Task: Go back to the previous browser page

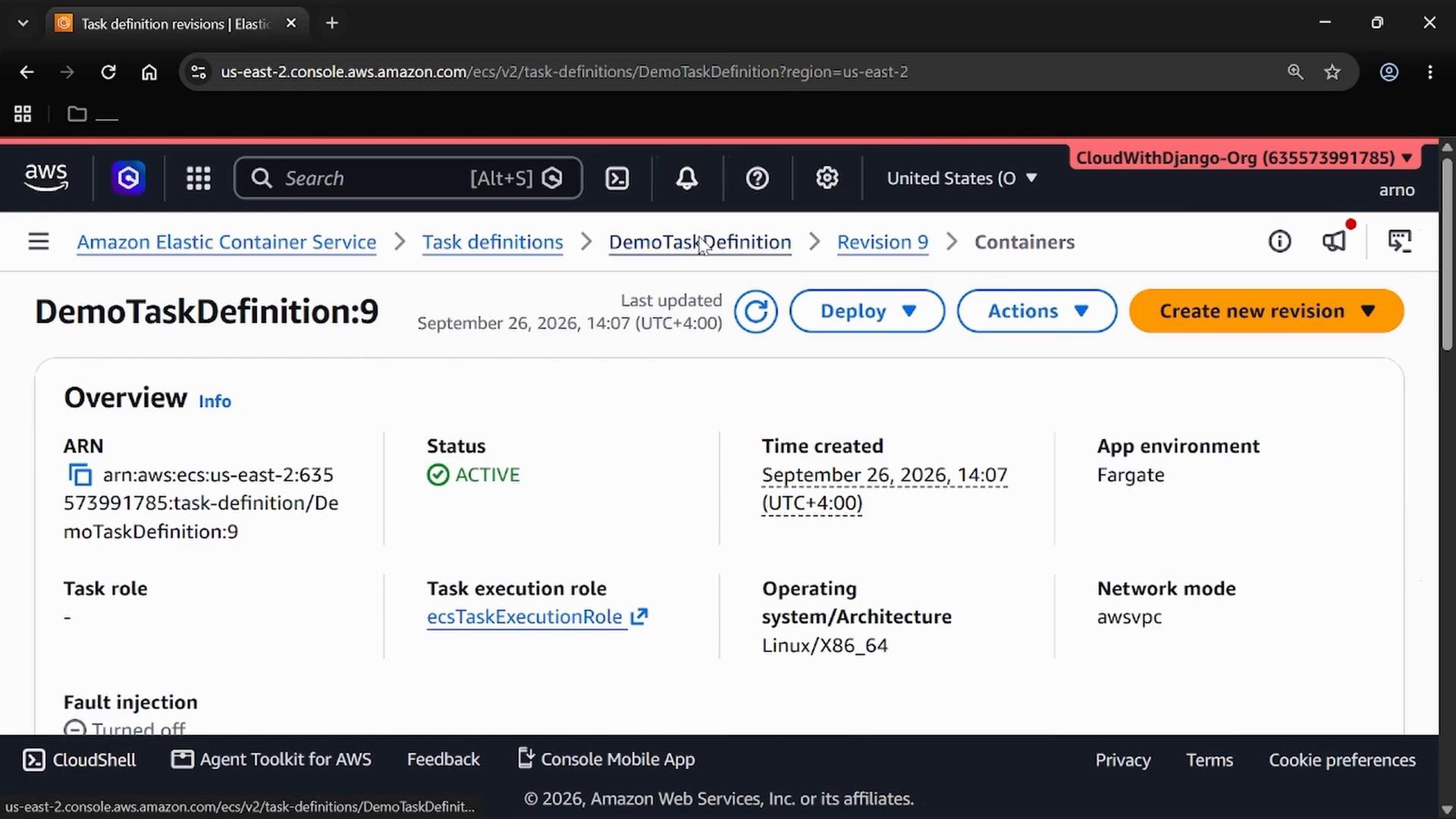Action: 27,72
